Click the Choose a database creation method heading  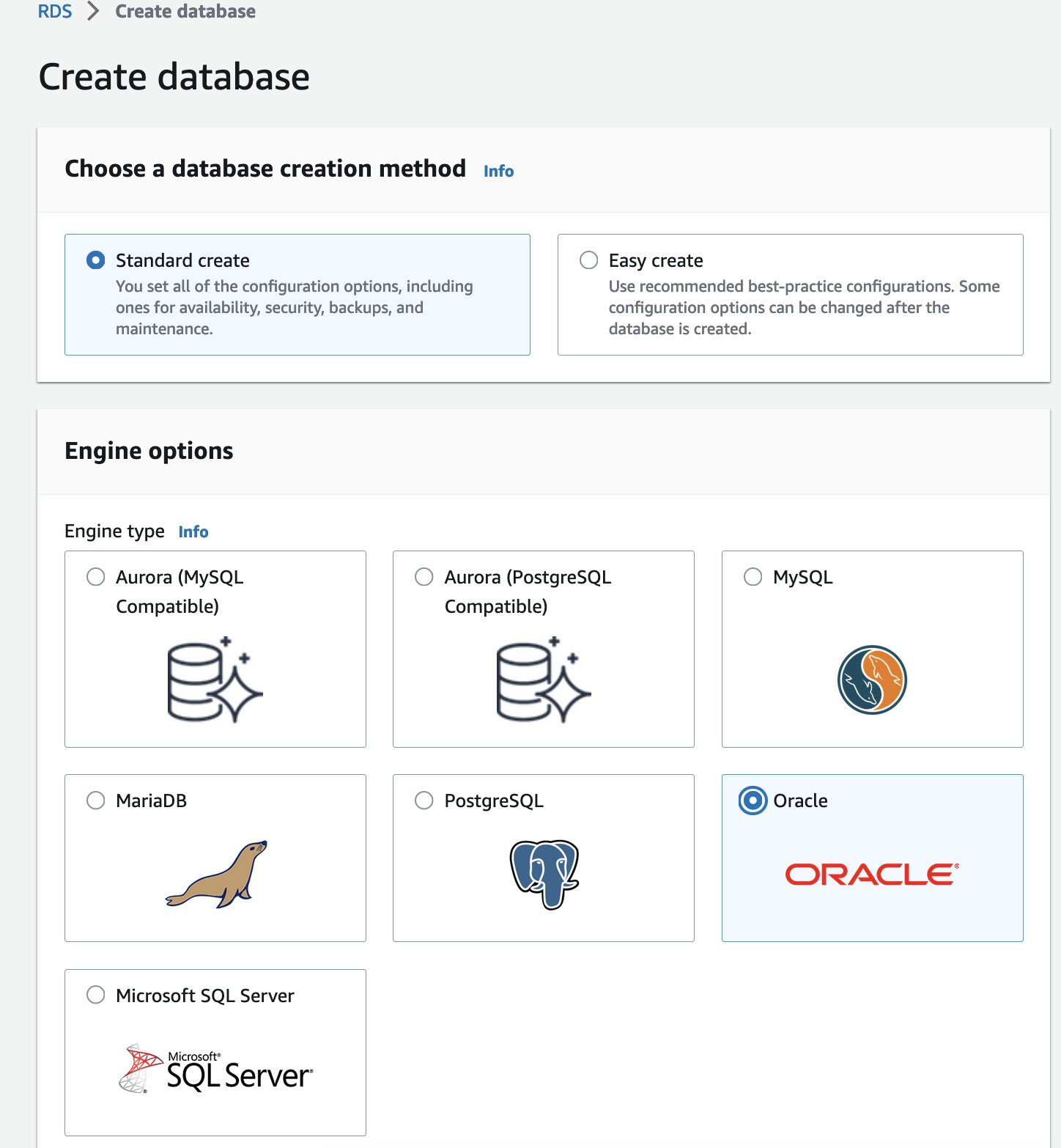[x=266, y=169]
